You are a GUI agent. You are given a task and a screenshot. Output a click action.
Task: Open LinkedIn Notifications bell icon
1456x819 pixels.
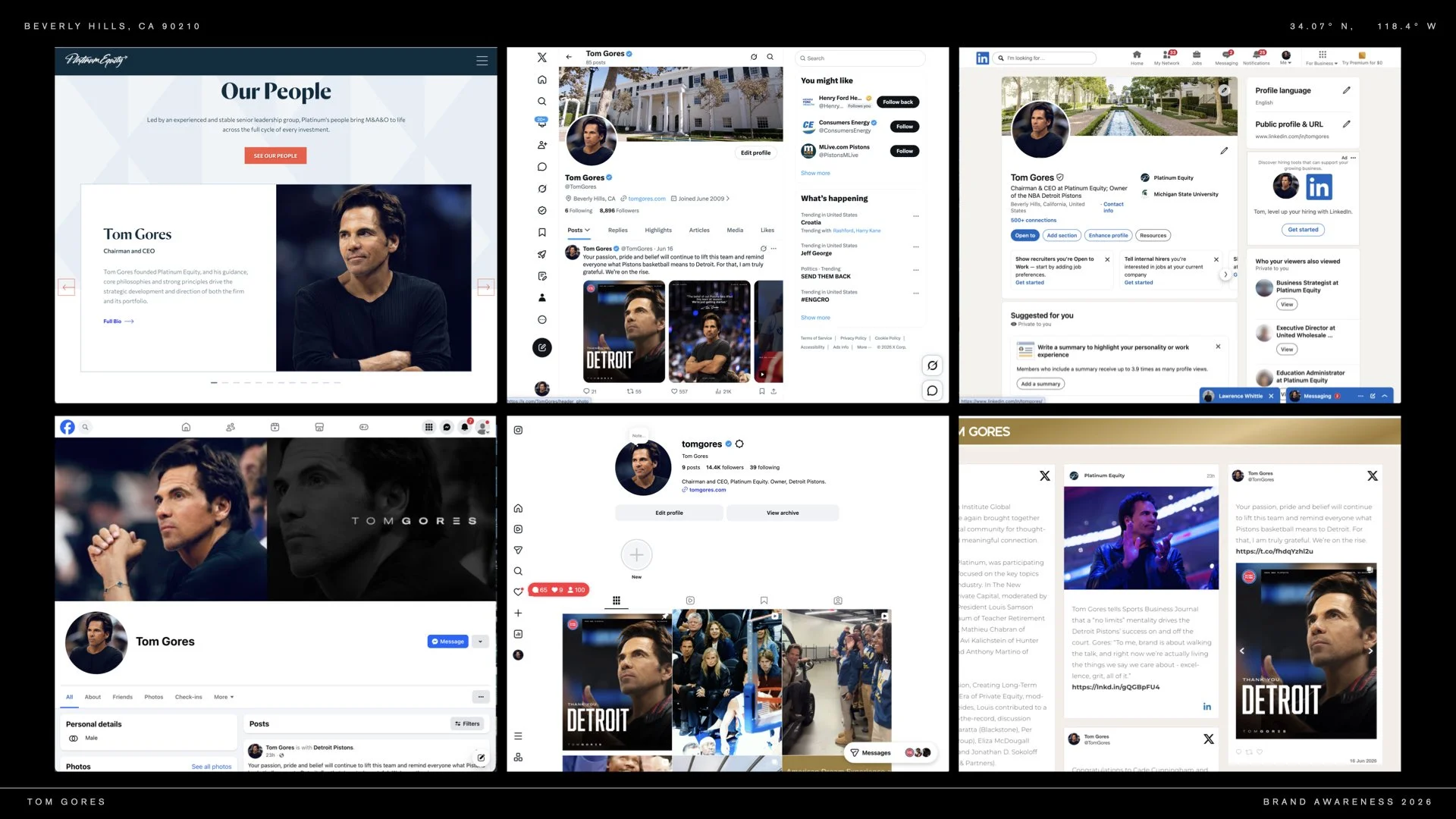[x=1257, y=57]
